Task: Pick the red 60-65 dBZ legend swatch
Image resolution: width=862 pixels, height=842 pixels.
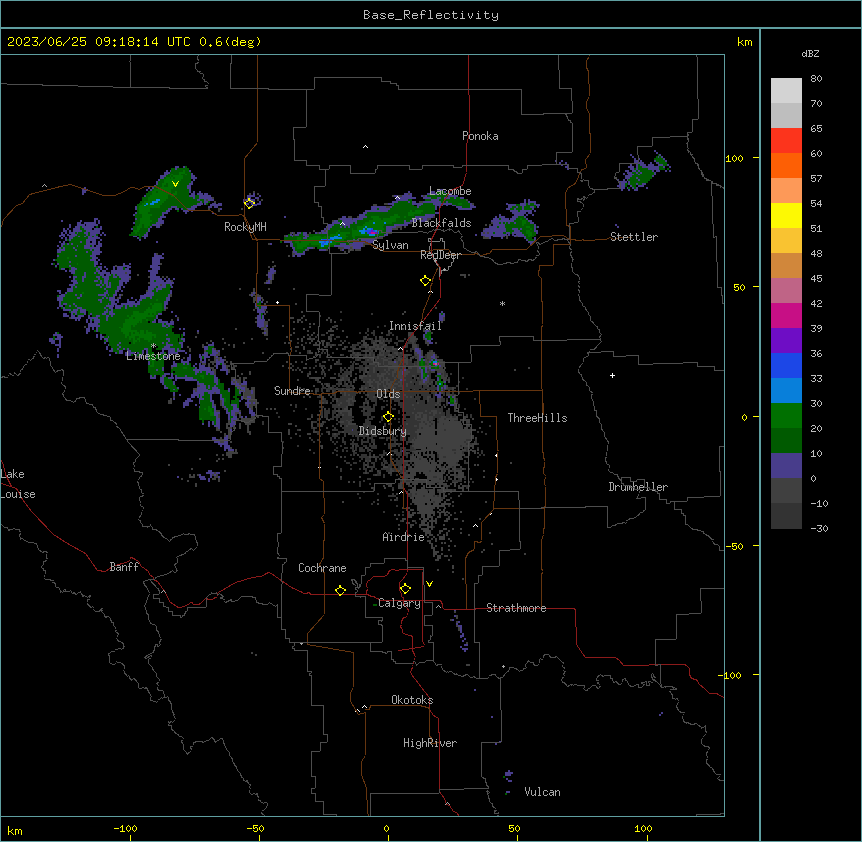Action: 786,141
